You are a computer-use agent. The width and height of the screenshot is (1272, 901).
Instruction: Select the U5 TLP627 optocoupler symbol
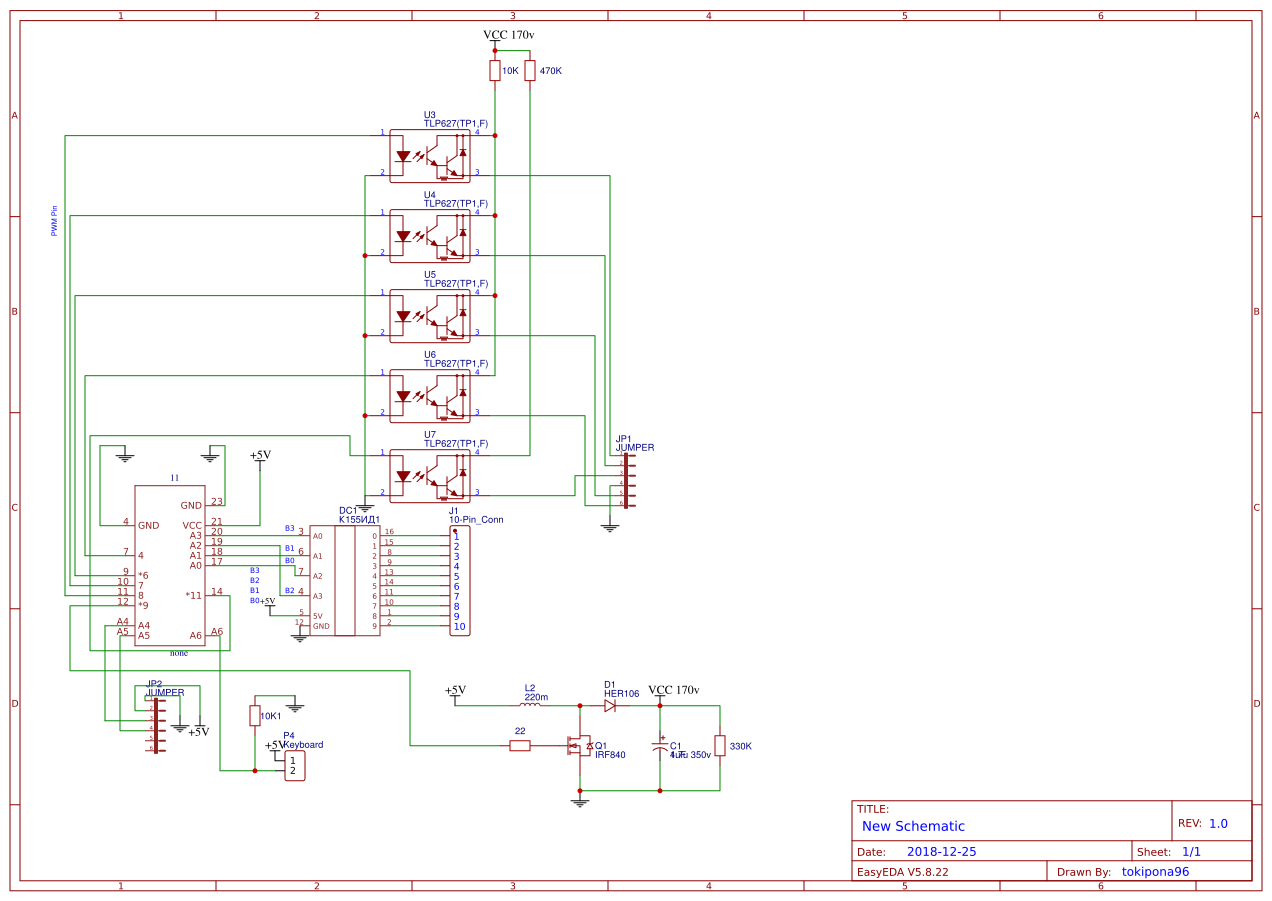coord(429,316)
